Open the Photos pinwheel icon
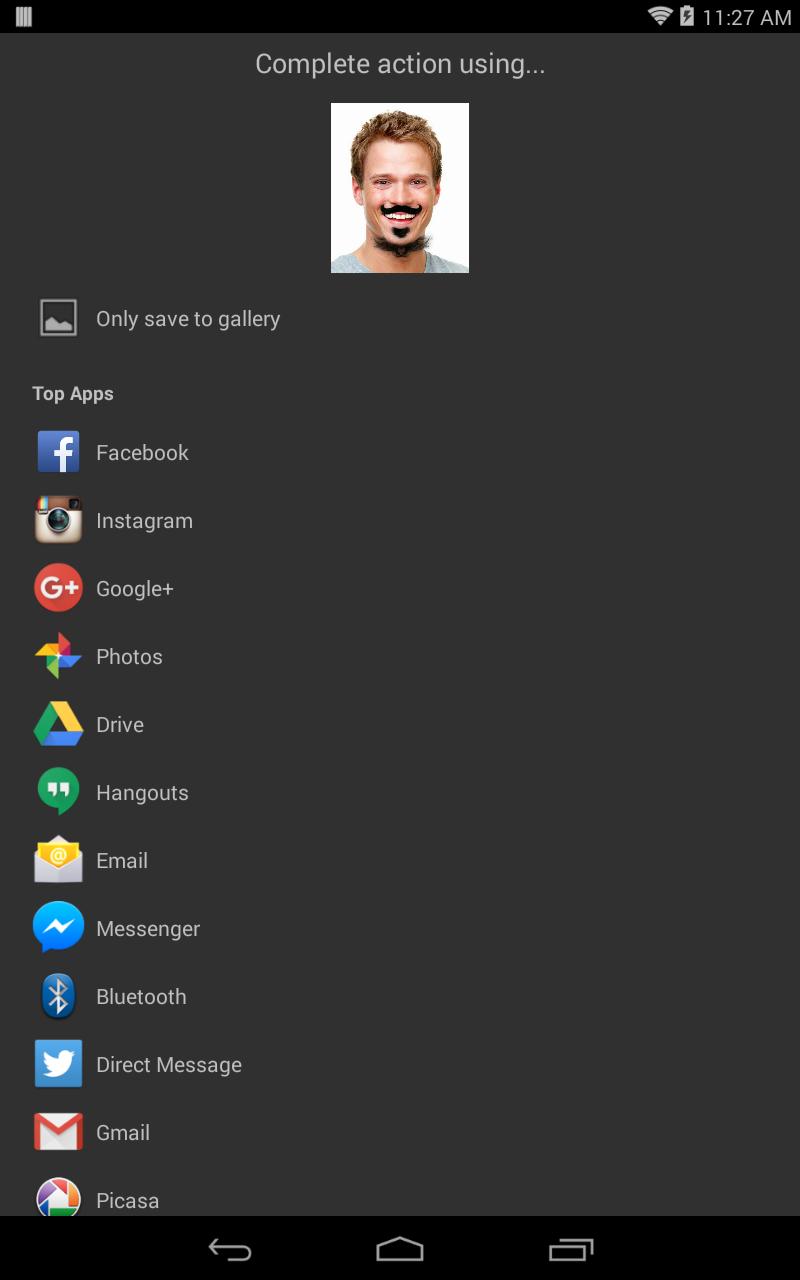 point(58,656)
